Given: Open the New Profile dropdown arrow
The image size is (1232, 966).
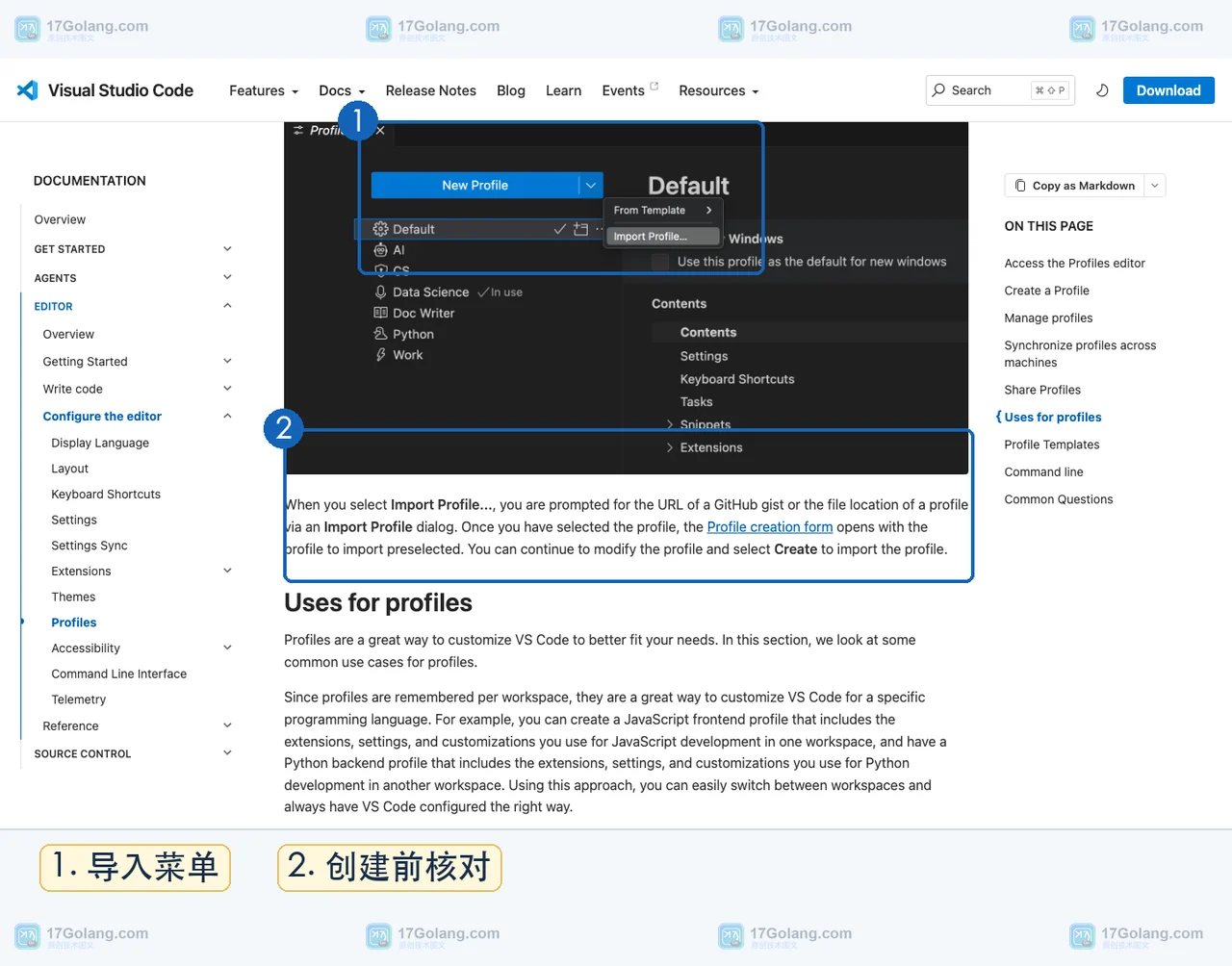Looking at the screenshot, I should tap(591, 185).
